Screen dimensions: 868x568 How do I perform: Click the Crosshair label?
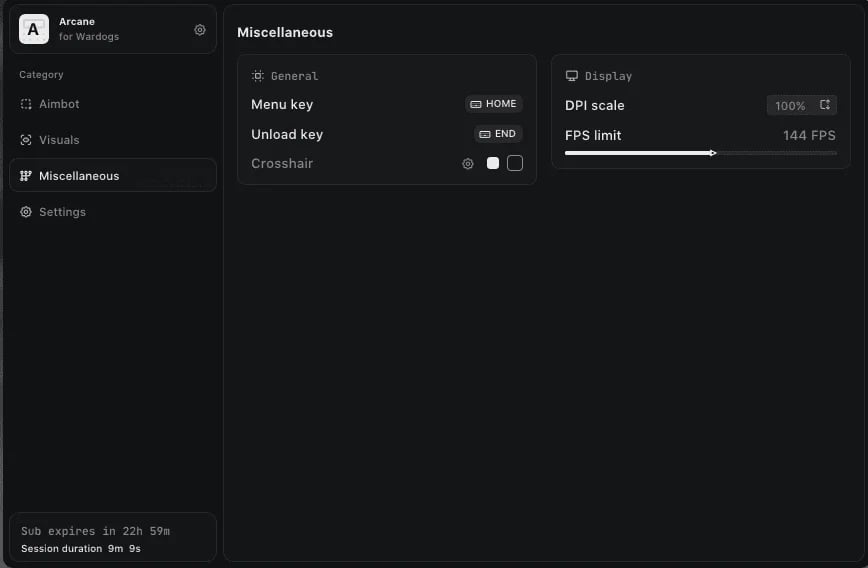282,164
